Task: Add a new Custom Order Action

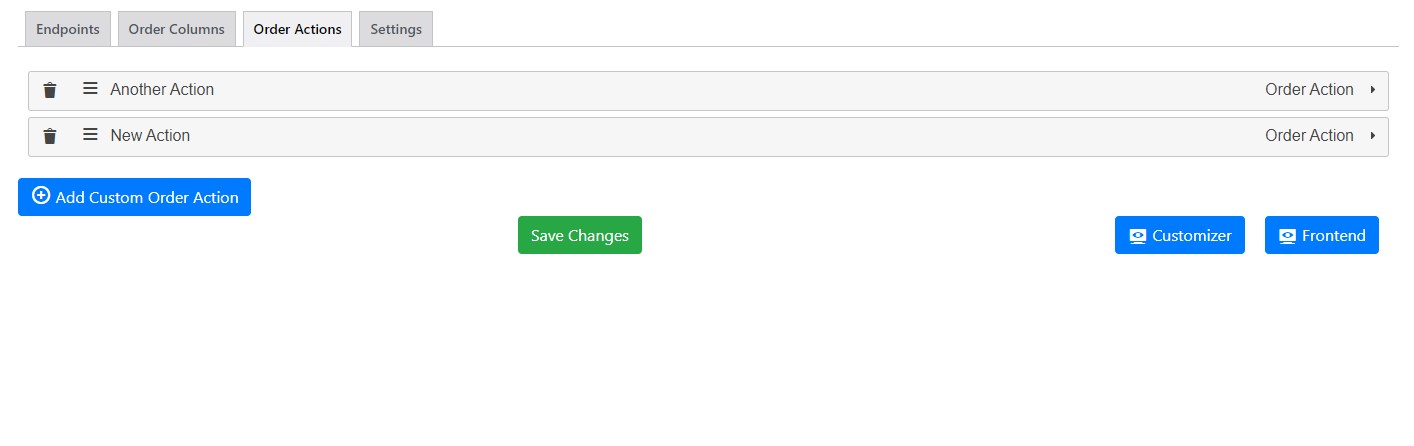Action: (x=134, y=197)
